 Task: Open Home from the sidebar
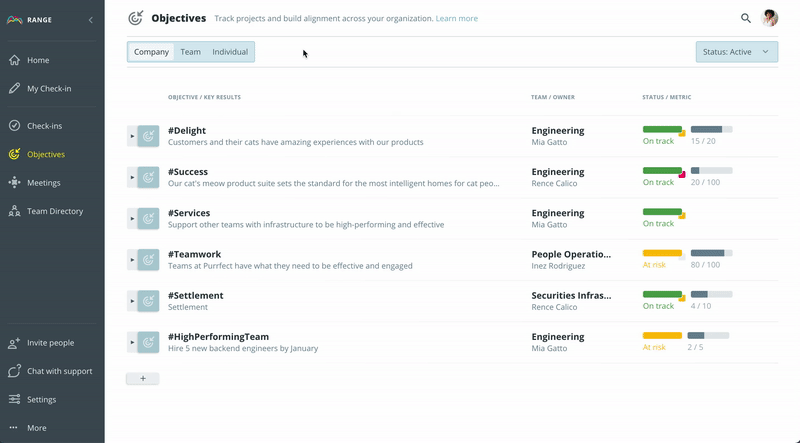pyautogui.click(x=38, y=60)
